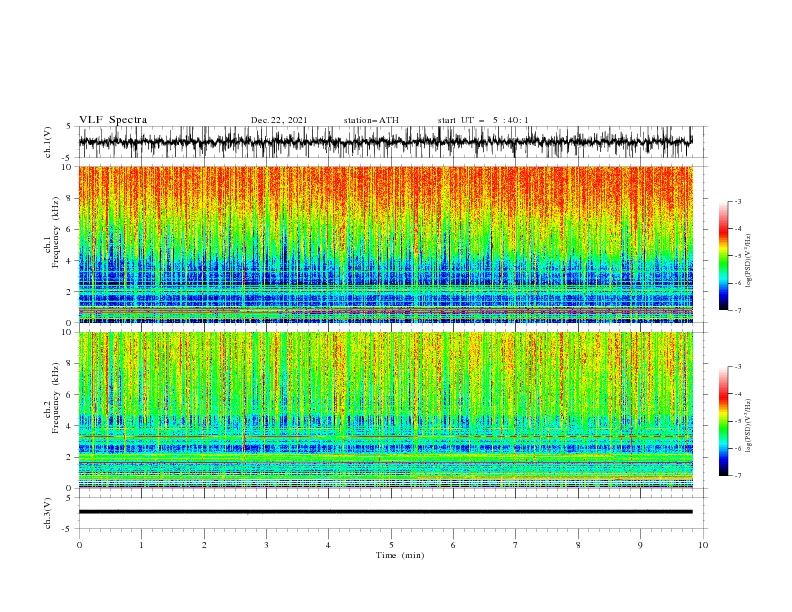Click the 'ch.3(V)' axis label
Screen dimensions: 792x612
(48, 513)
